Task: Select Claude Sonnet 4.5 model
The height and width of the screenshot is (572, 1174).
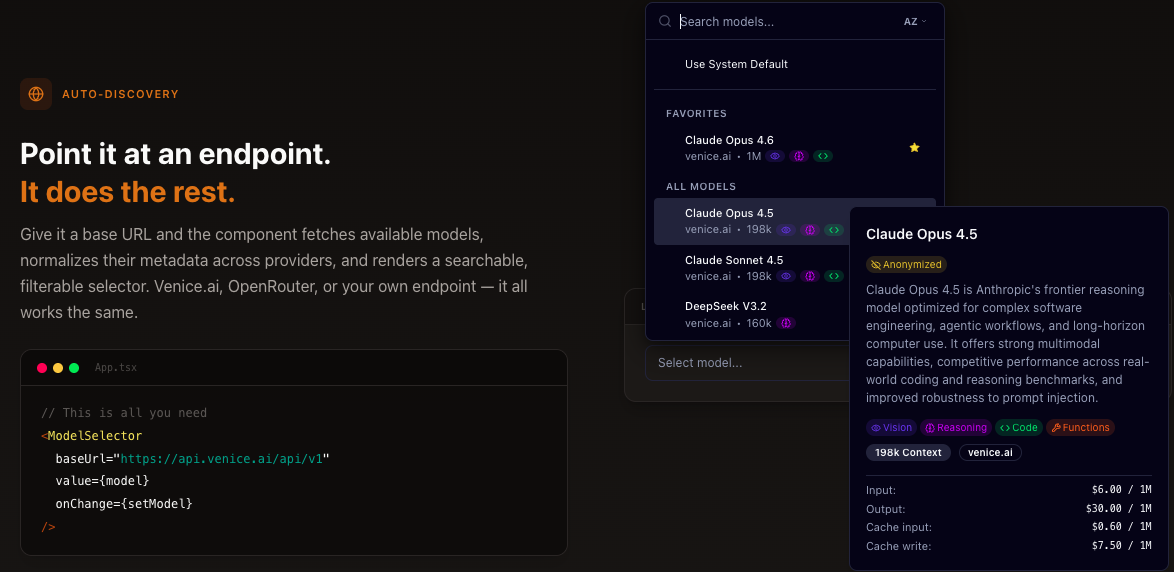Action: [752, 268]
